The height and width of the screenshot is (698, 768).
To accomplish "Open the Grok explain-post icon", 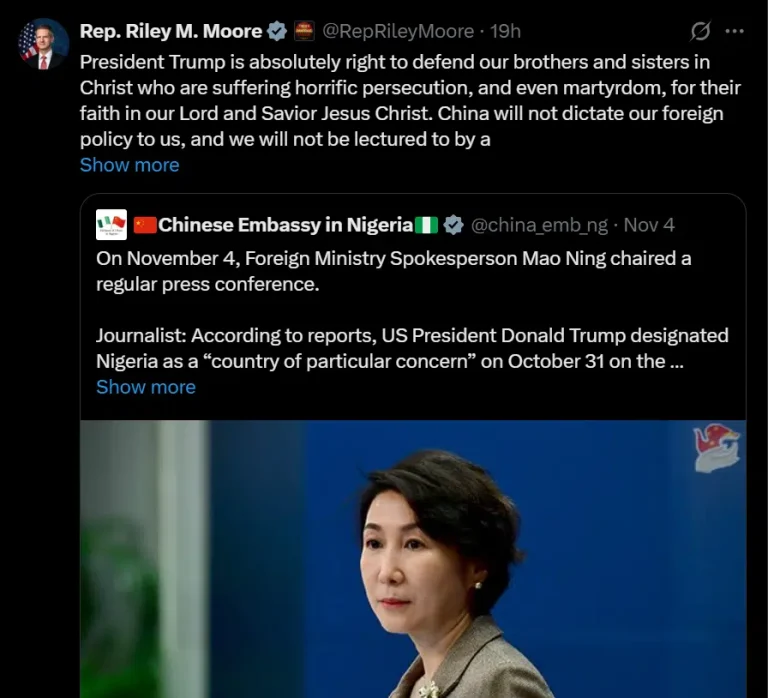I will click(700, 31).
